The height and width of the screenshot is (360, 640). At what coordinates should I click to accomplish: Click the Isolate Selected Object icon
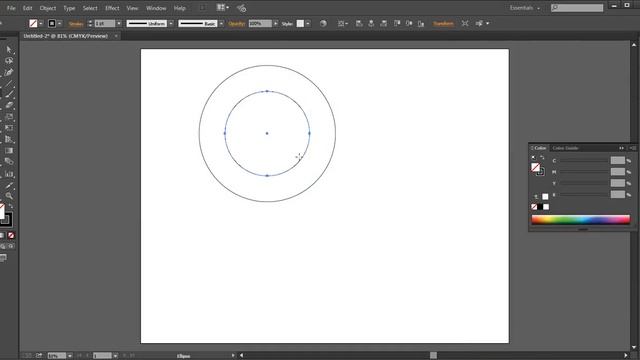pyautogui.click(x=465, y=24)
